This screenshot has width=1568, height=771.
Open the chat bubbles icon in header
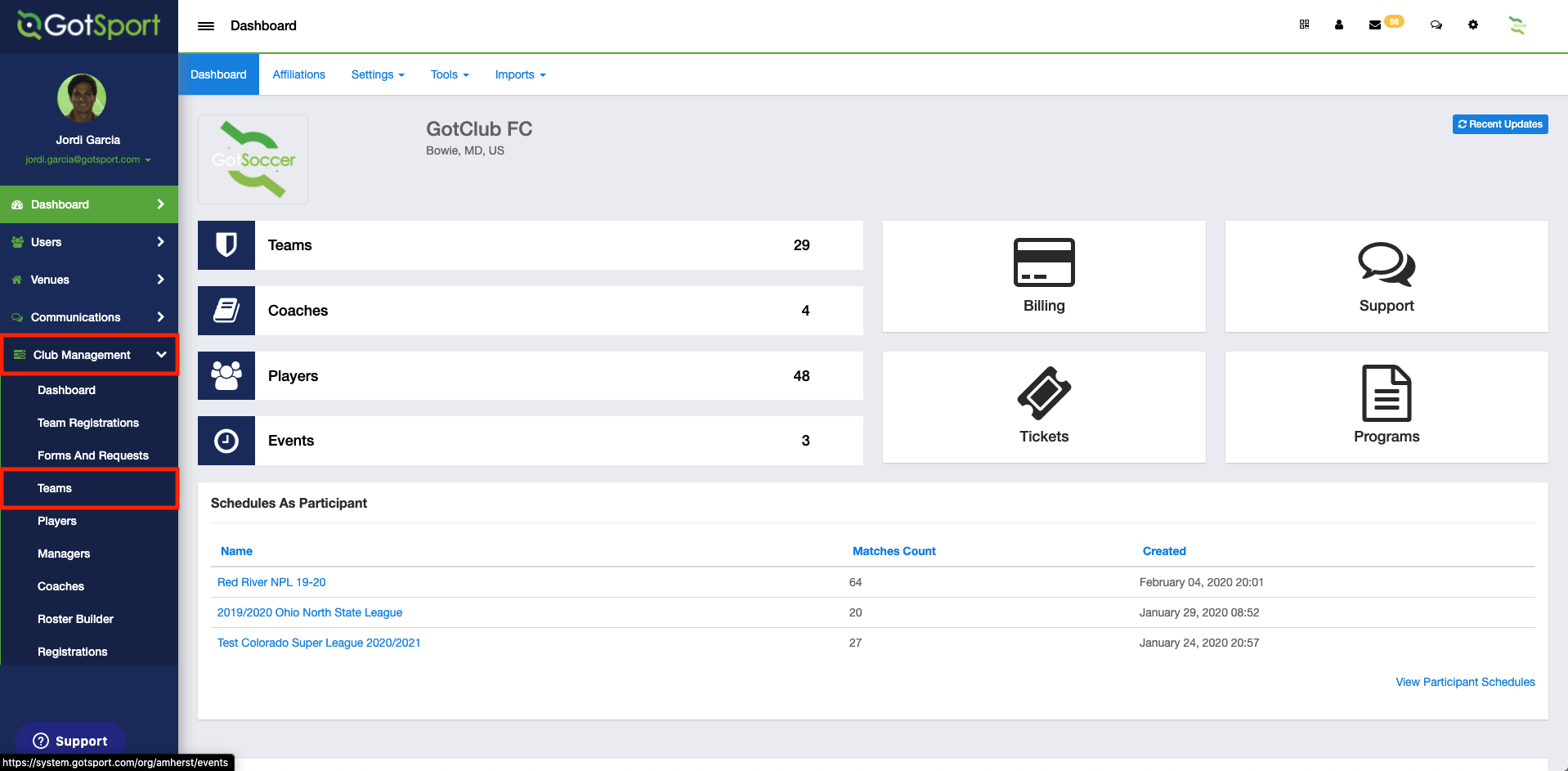(1436, 25)
